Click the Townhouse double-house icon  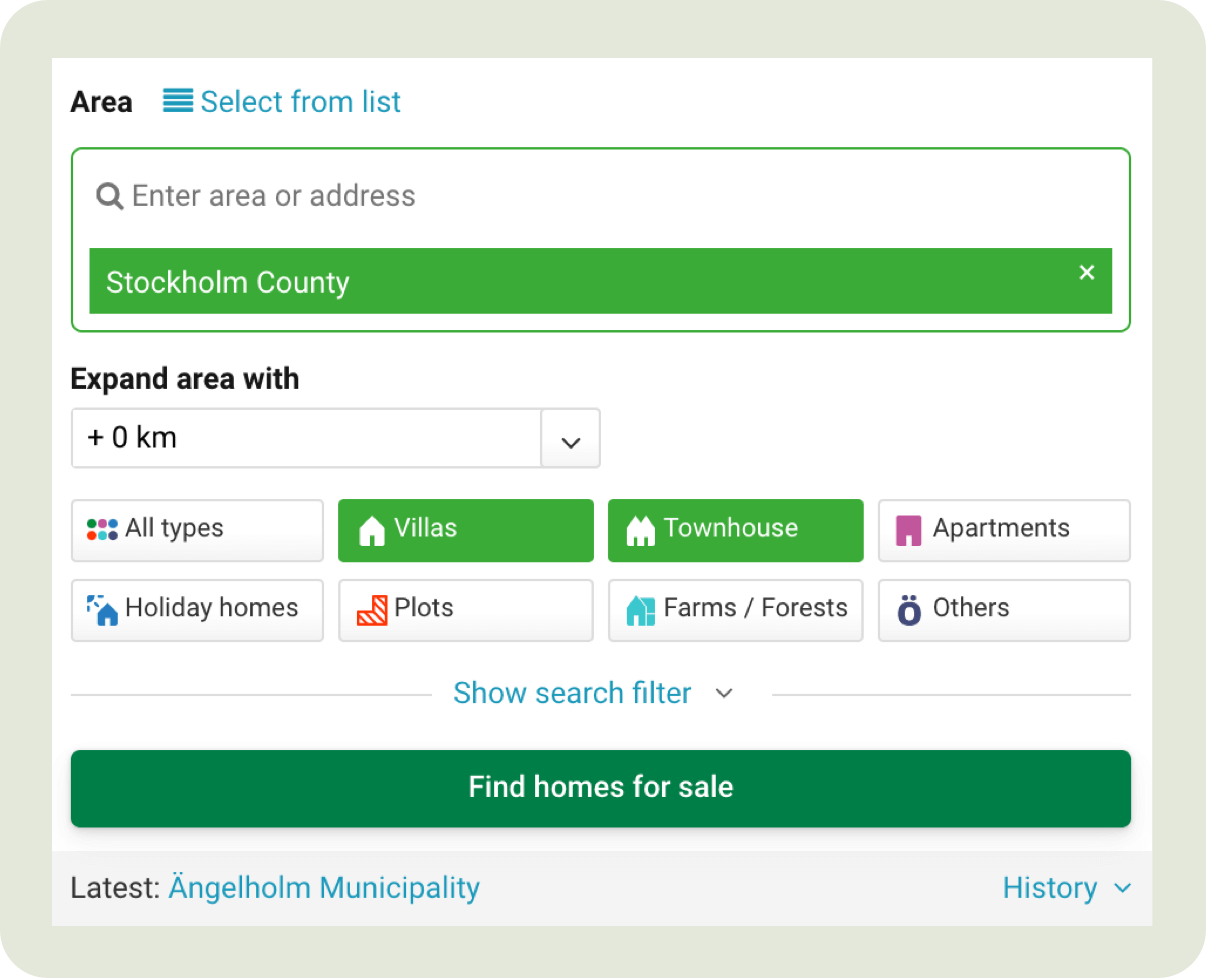641,530
